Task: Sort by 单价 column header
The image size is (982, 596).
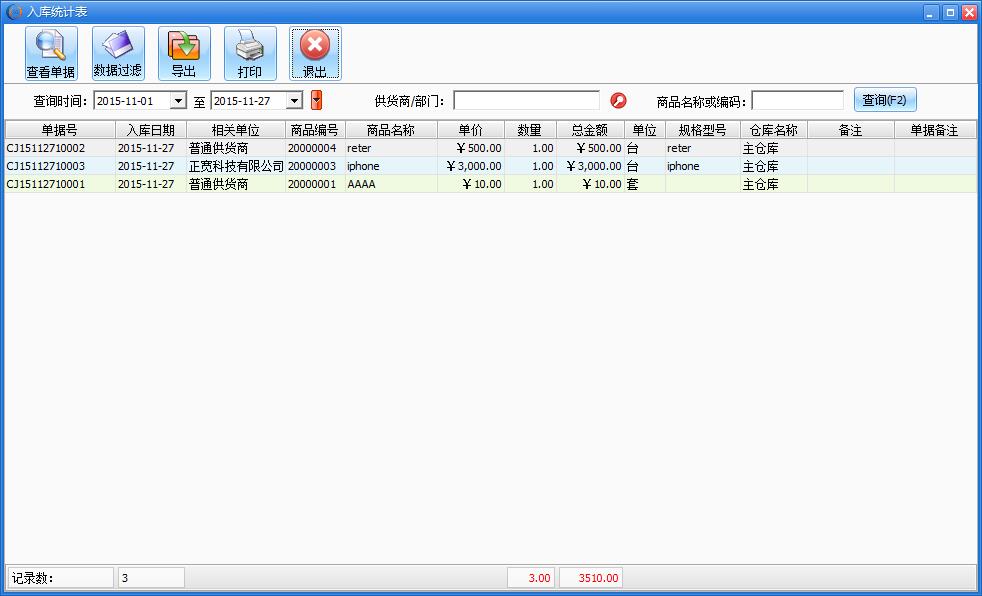Action: pyautogui.click(x=471, y=130)
